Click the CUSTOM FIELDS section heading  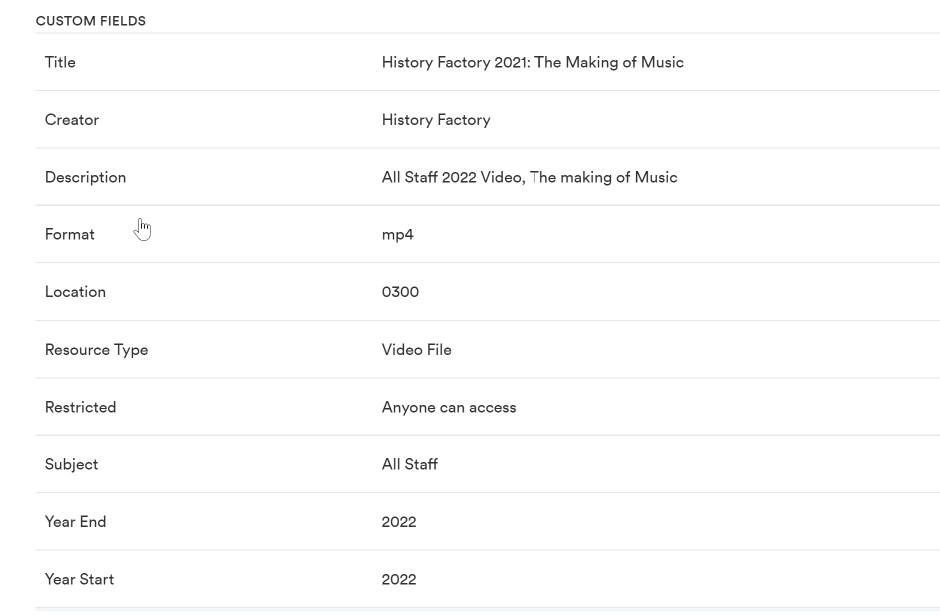[91, 21]
